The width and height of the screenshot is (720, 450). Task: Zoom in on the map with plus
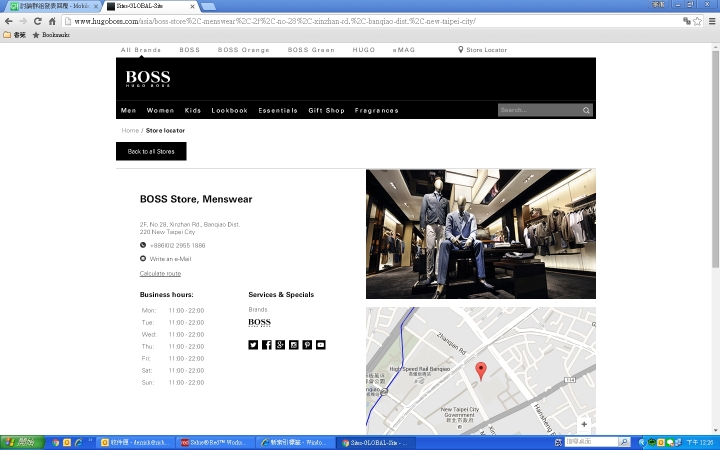coord(584,424)
